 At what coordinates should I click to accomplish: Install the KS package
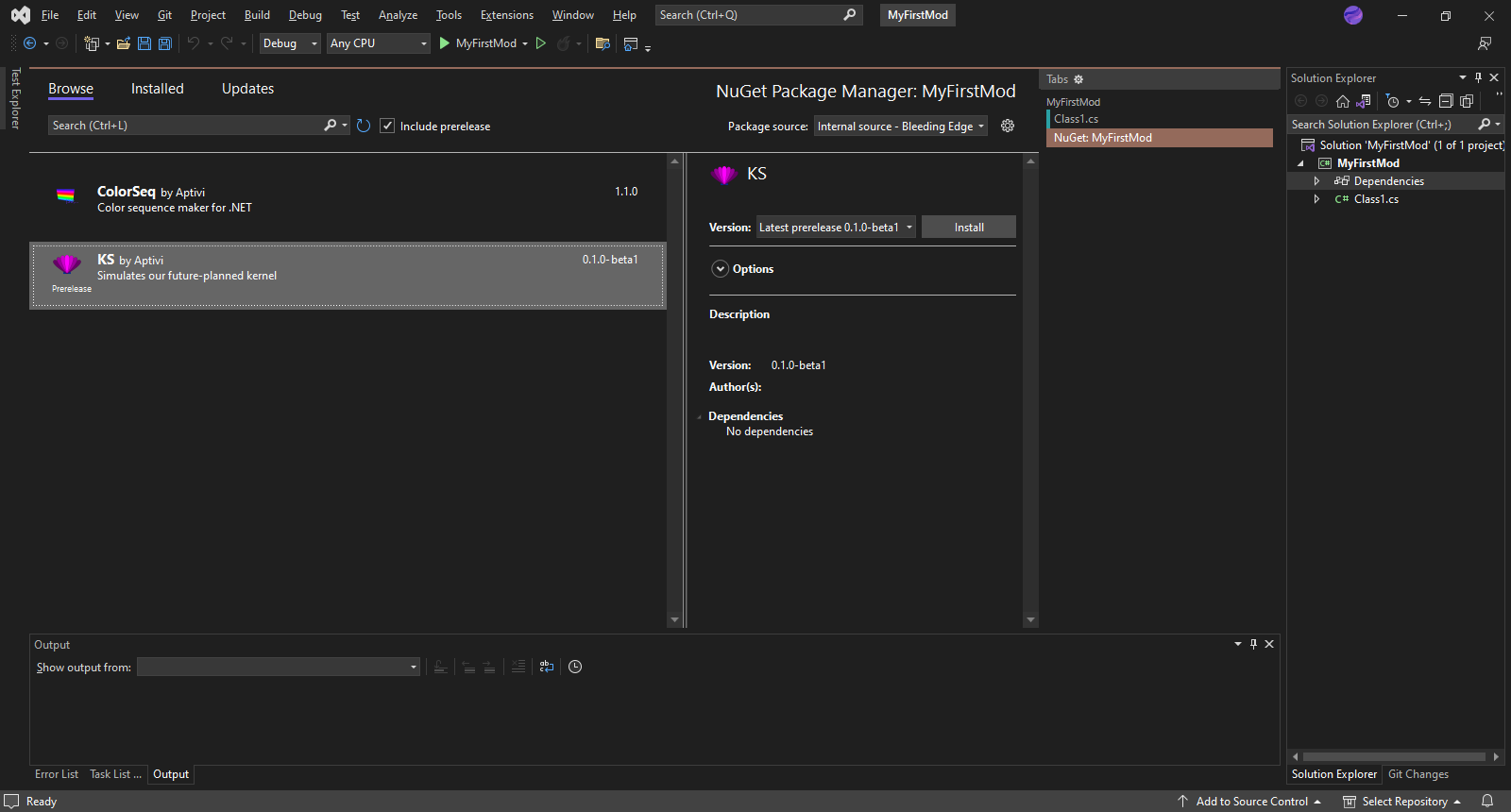(968, 228)
